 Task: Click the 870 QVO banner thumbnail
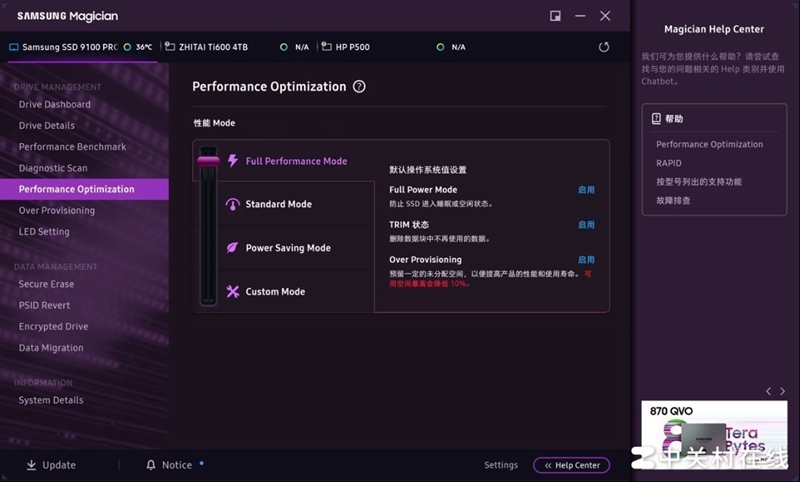(714, 435)
